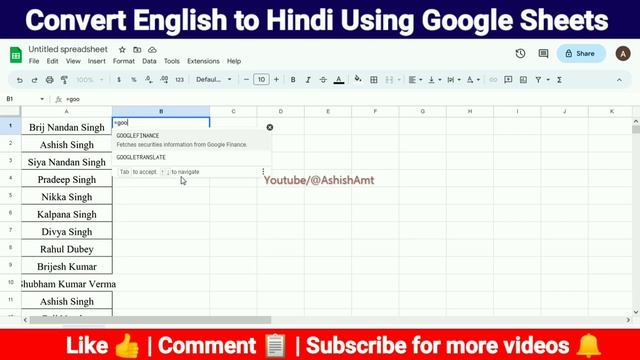The image size is (640, 360).
Task: Open more number formats 123
Action: [x=180, y=80]
